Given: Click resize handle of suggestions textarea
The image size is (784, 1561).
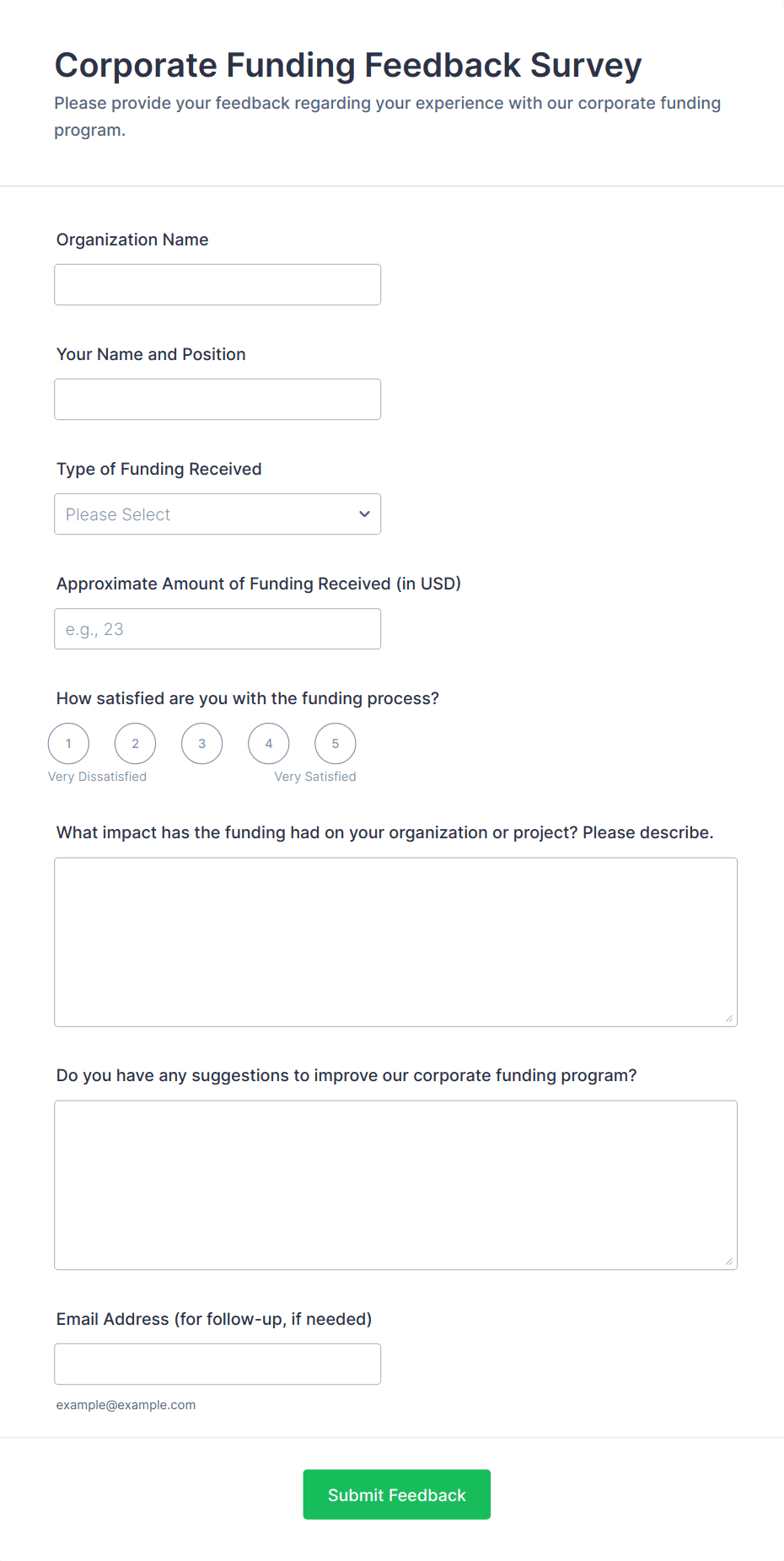Looking at the screenshot, I should [729, 1262].
